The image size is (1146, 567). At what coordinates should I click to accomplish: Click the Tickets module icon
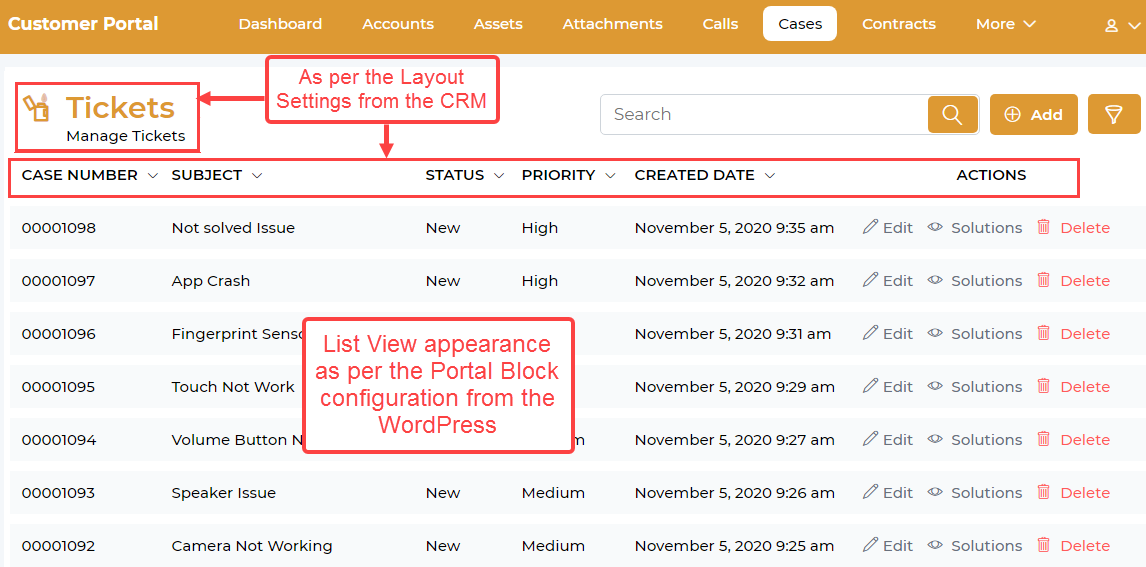pos(37,108)
